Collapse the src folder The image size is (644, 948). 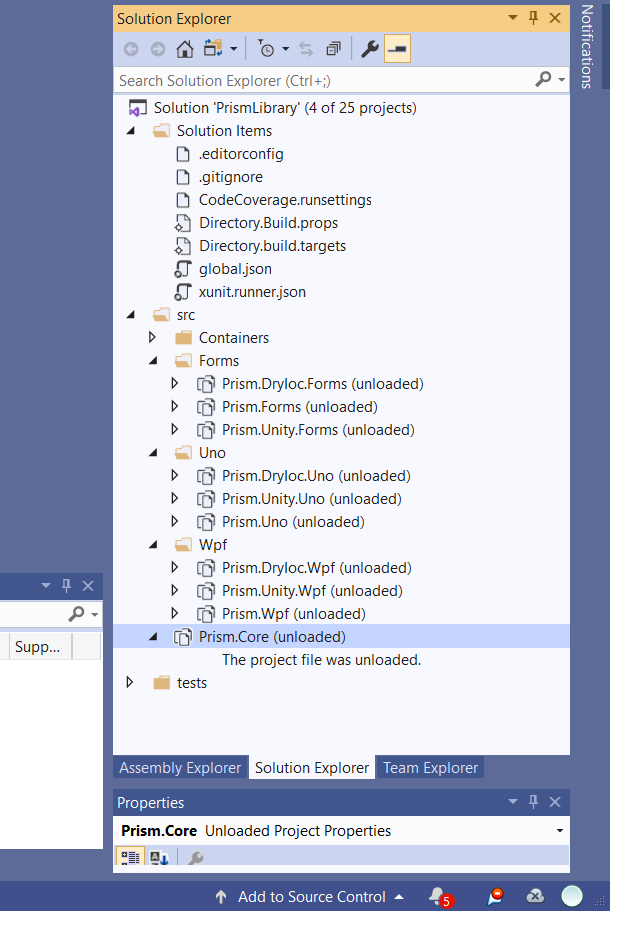pos(131,314)
